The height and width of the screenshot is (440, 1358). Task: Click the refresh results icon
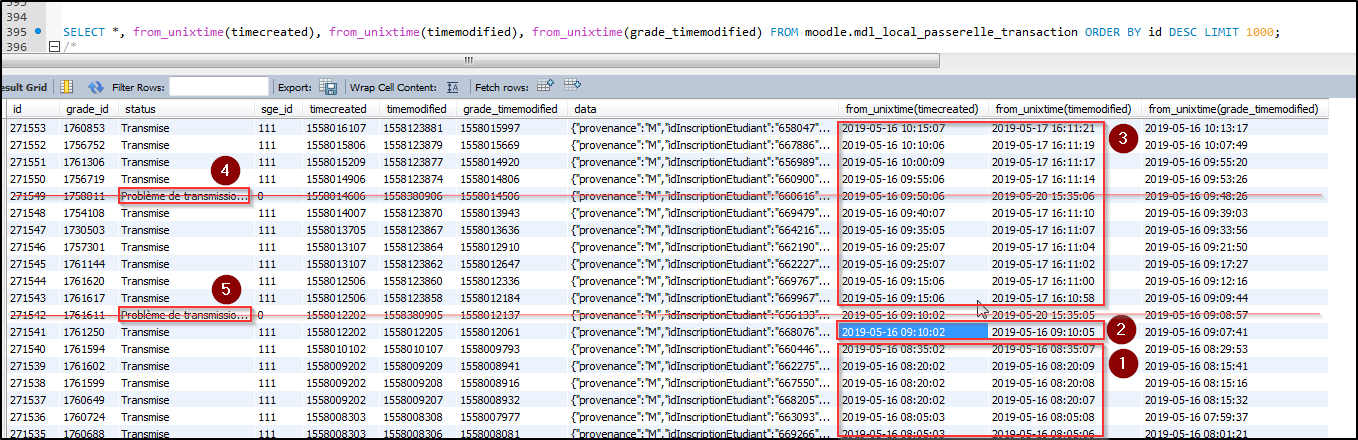point(96,87)
